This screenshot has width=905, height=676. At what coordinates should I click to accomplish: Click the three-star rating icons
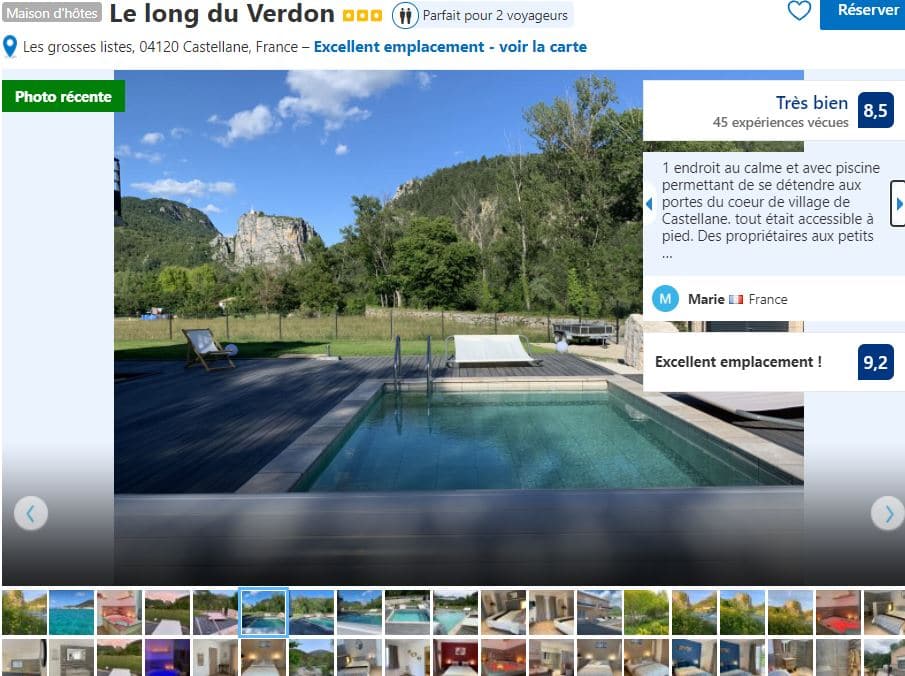(x=362, y=16)
